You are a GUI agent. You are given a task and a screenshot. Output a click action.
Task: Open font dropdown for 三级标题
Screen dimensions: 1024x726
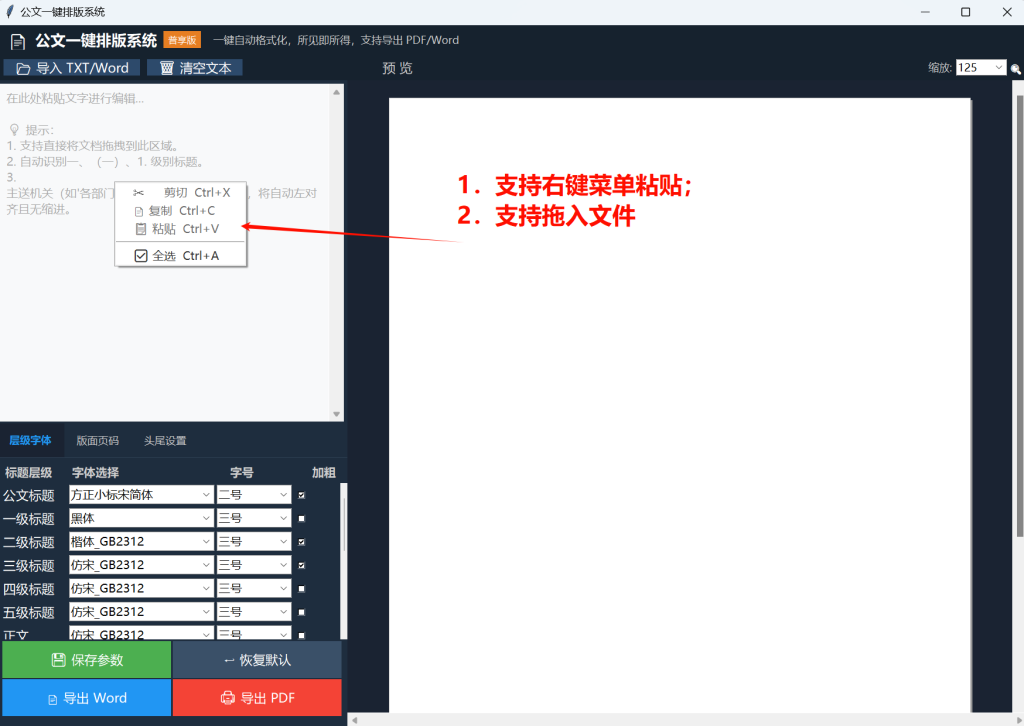click(x=141, y=565)
